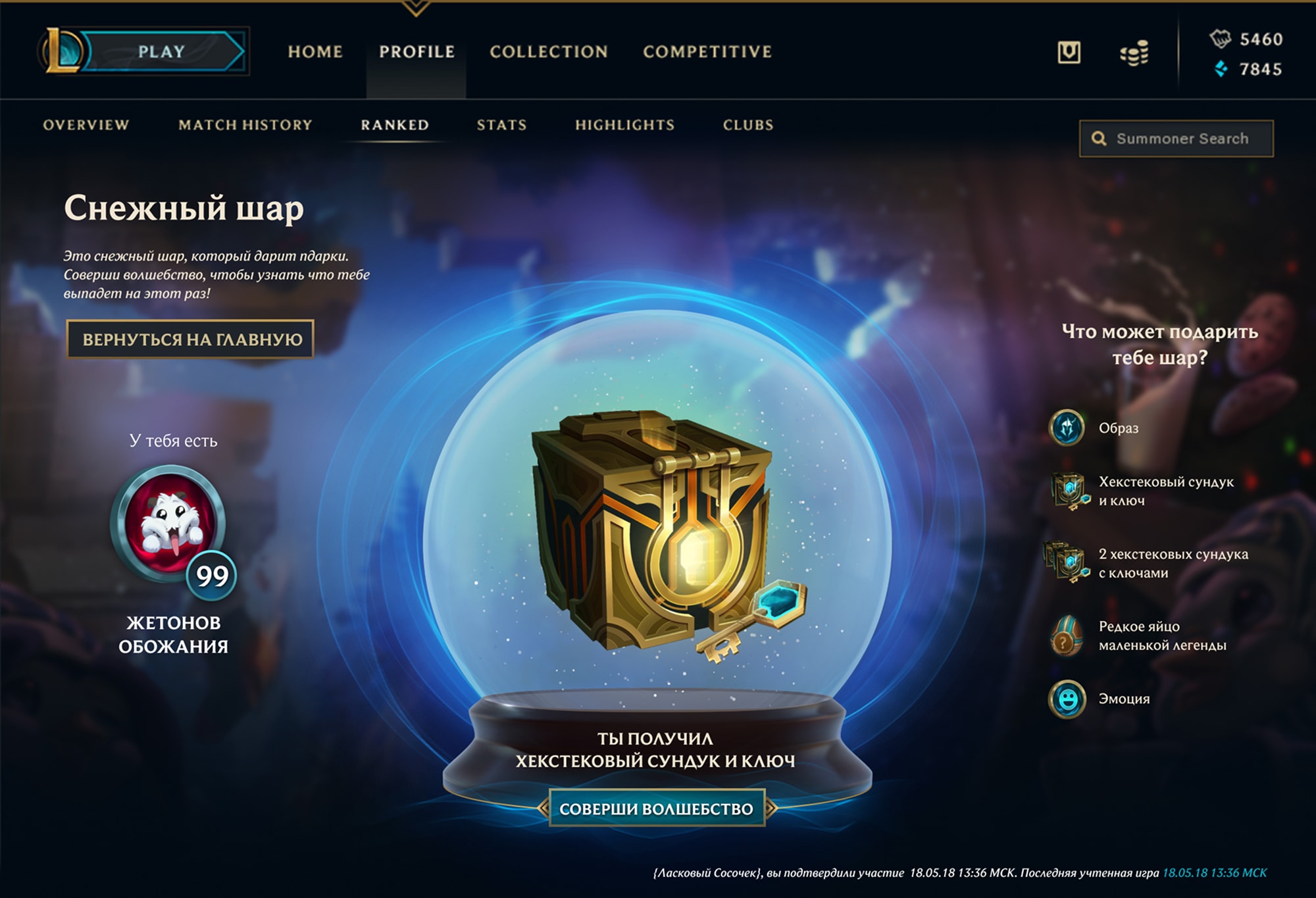Viewport: 1316px width, 898px height.
Task: Switch to the Collection tab
Action: point(548,51)
